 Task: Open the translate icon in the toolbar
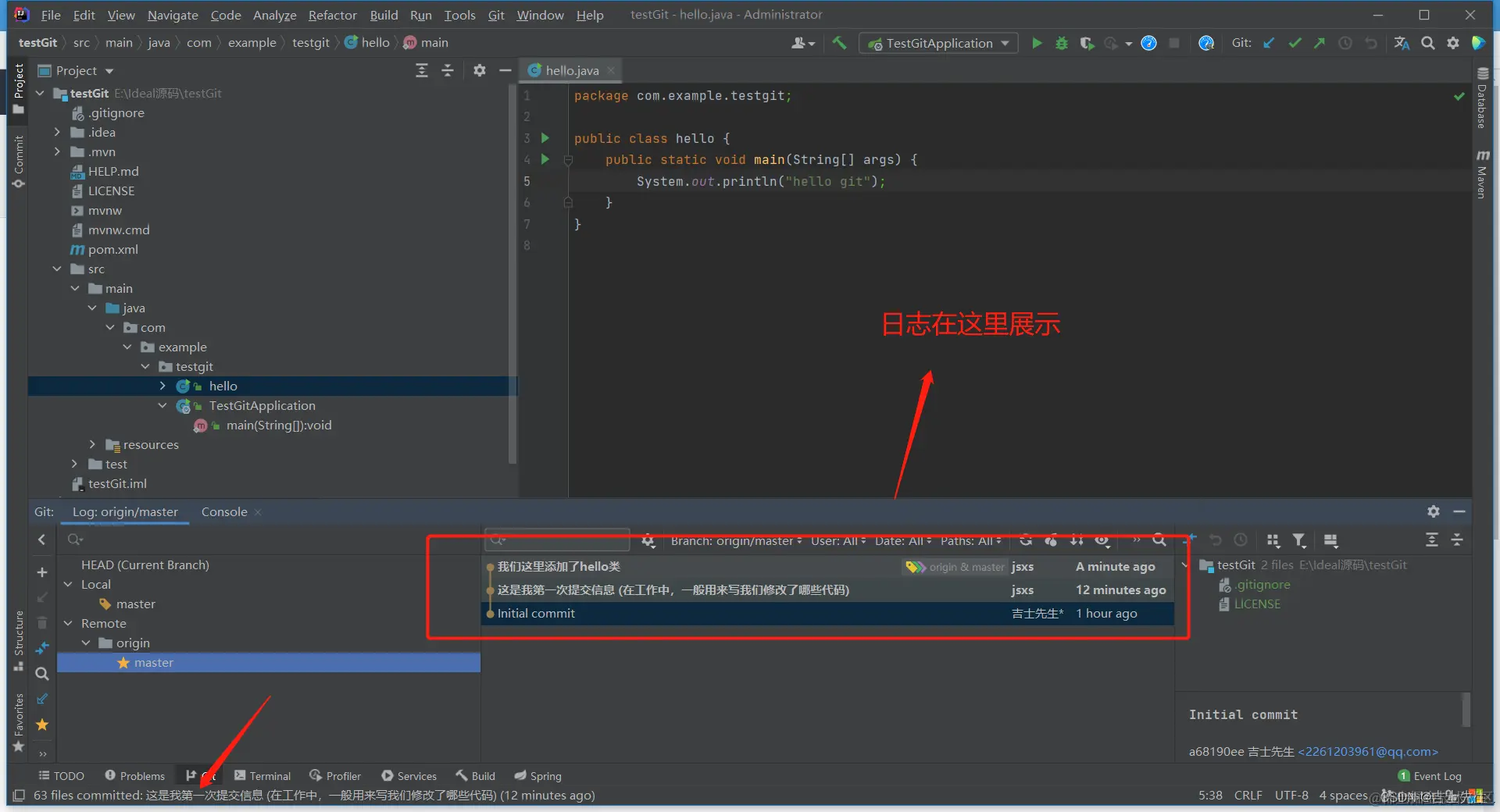(1402, 43)
